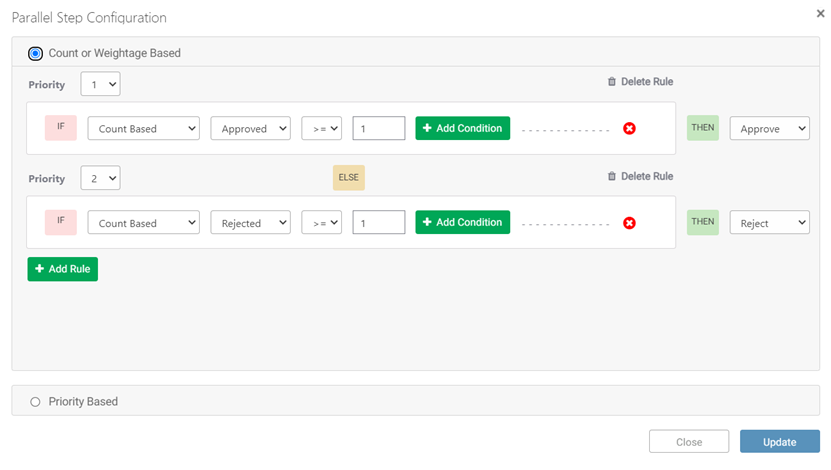Open Priority 2 number dropdown
Viewport: 831px width, 470px height.
pyautogui.click(x=100, y=179)
